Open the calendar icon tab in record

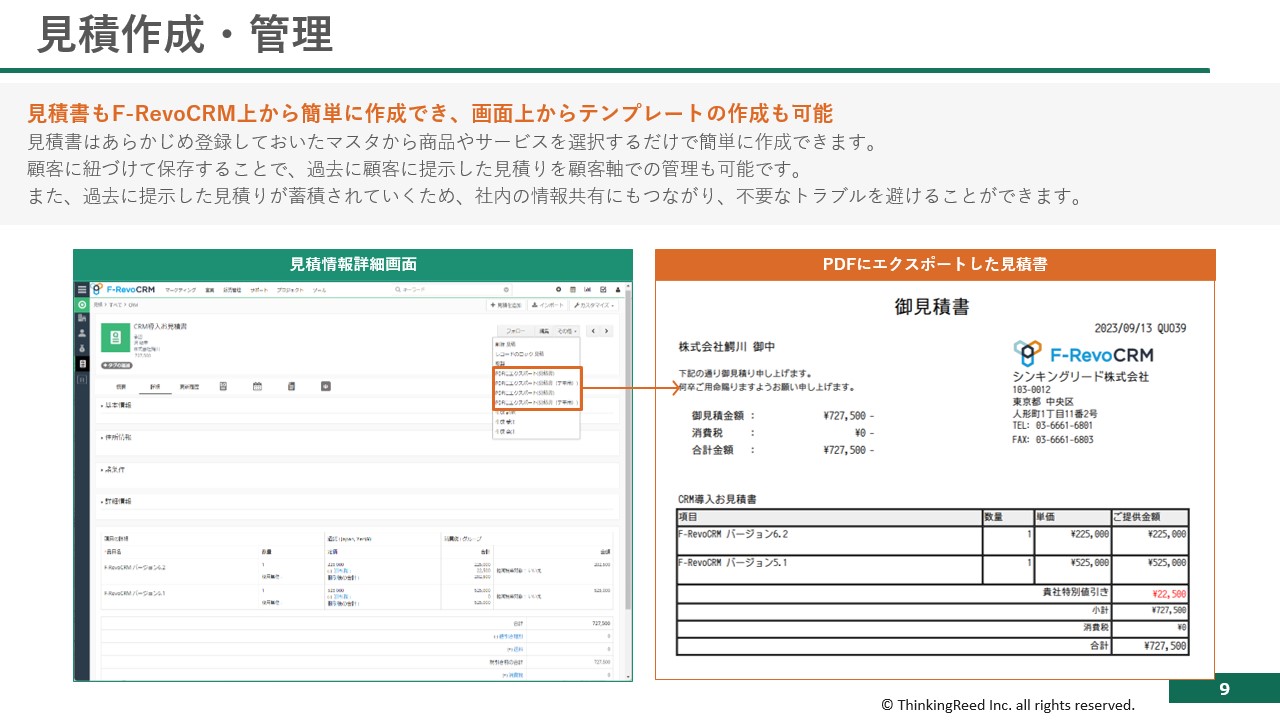257,386
